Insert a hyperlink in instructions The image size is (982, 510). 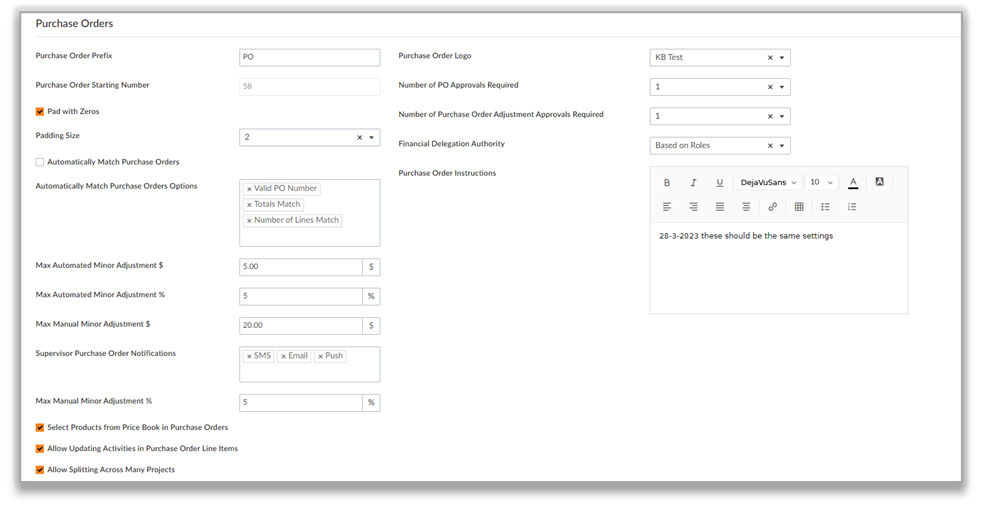point(773,207)
